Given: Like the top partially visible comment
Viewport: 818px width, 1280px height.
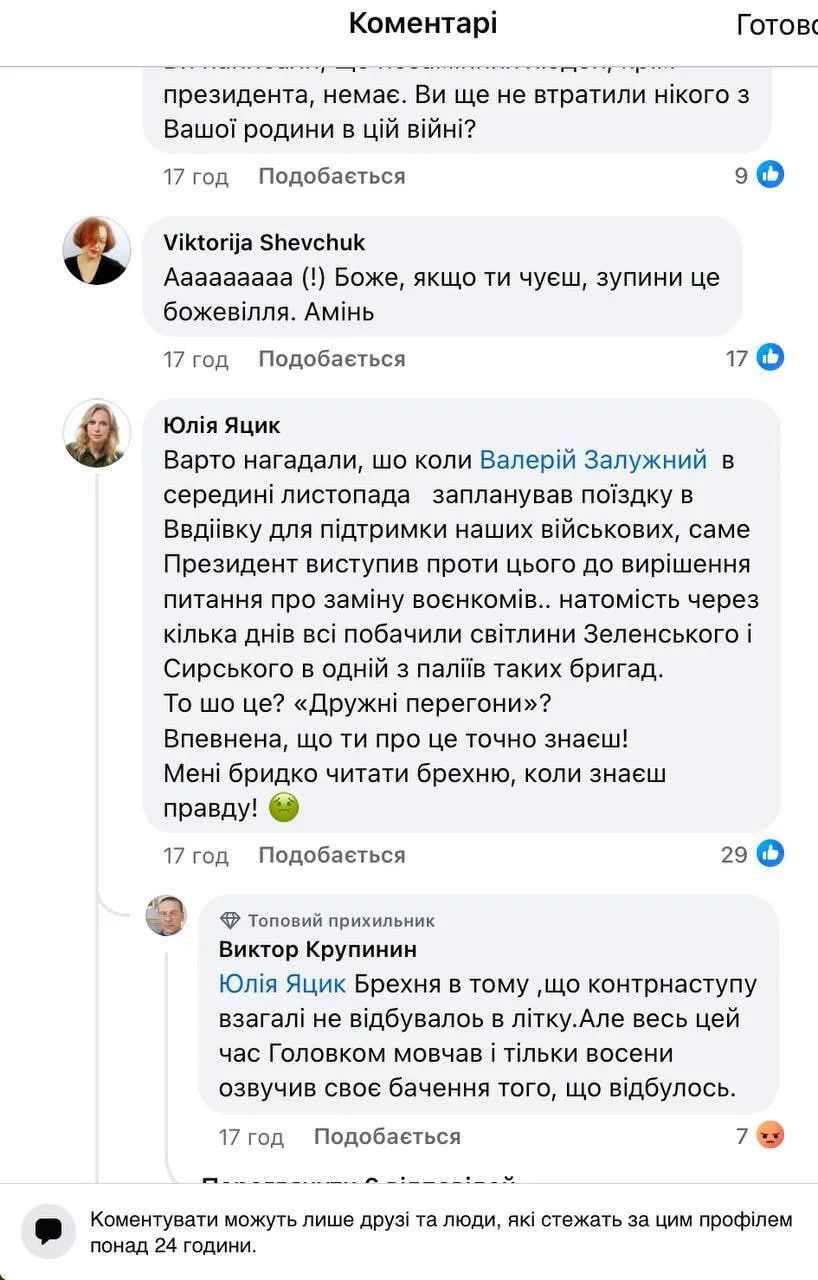Looking at the screenshot, I should point(331,176).
